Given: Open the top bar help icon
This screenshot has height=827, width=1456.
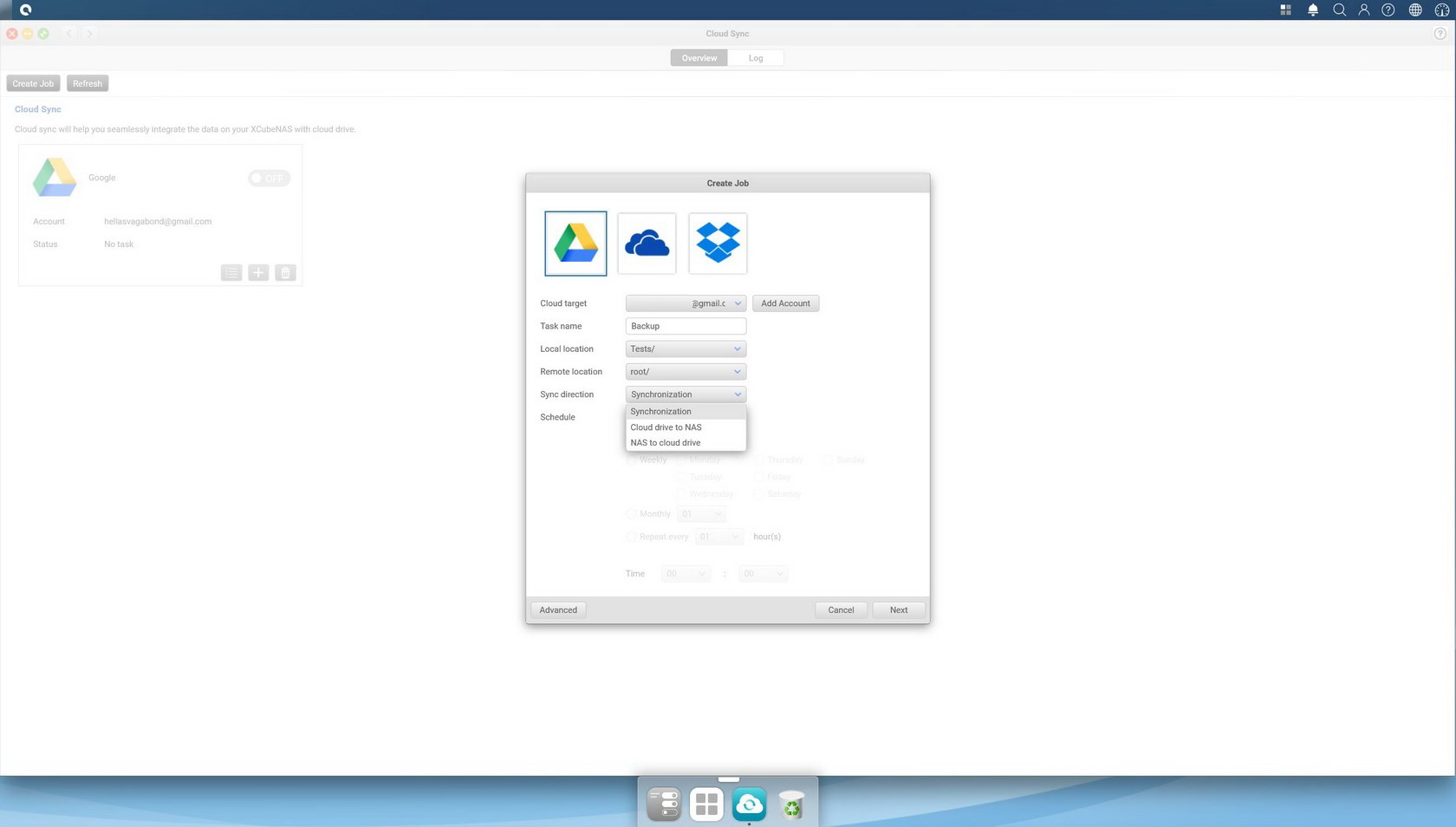Looking at the screenshot, I should point(1388,10).
